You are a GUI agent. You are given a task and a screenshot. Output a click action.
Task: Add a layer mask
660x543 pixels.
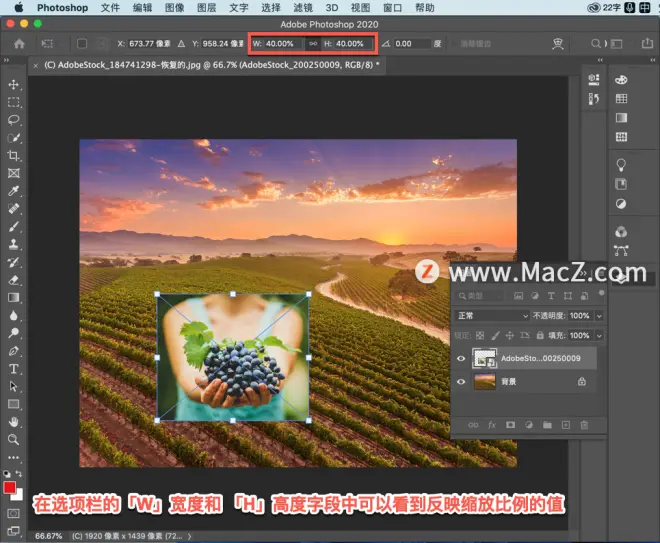point(510,425)
